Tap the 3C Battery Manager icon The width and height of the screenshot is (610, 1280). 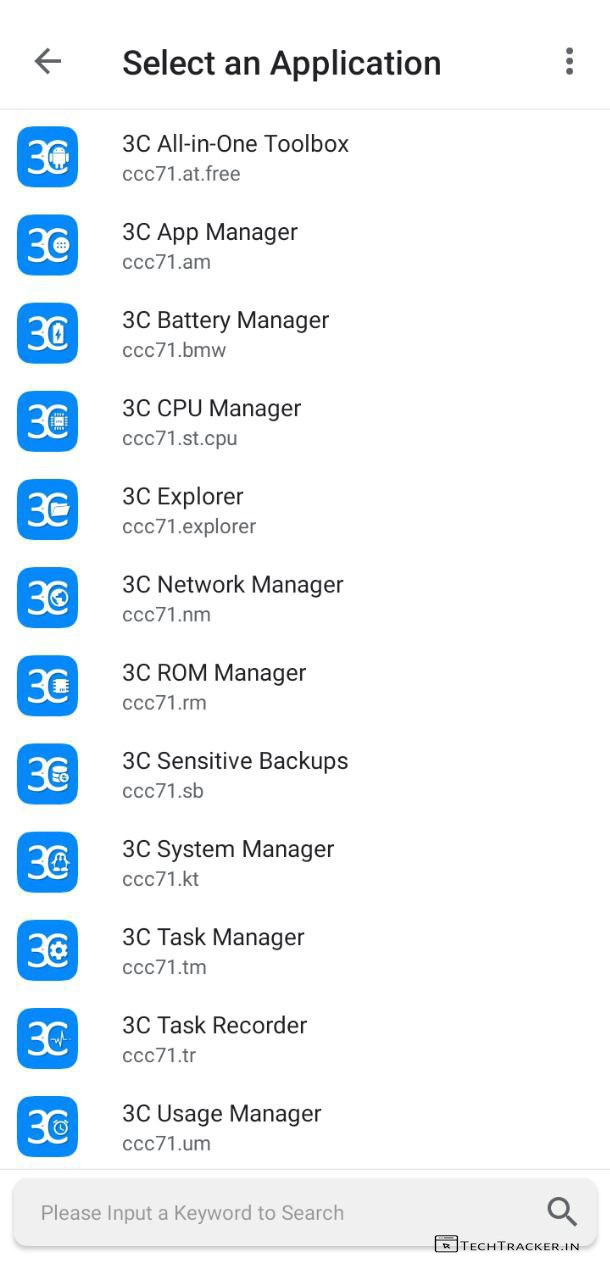[x=47, y=333]
